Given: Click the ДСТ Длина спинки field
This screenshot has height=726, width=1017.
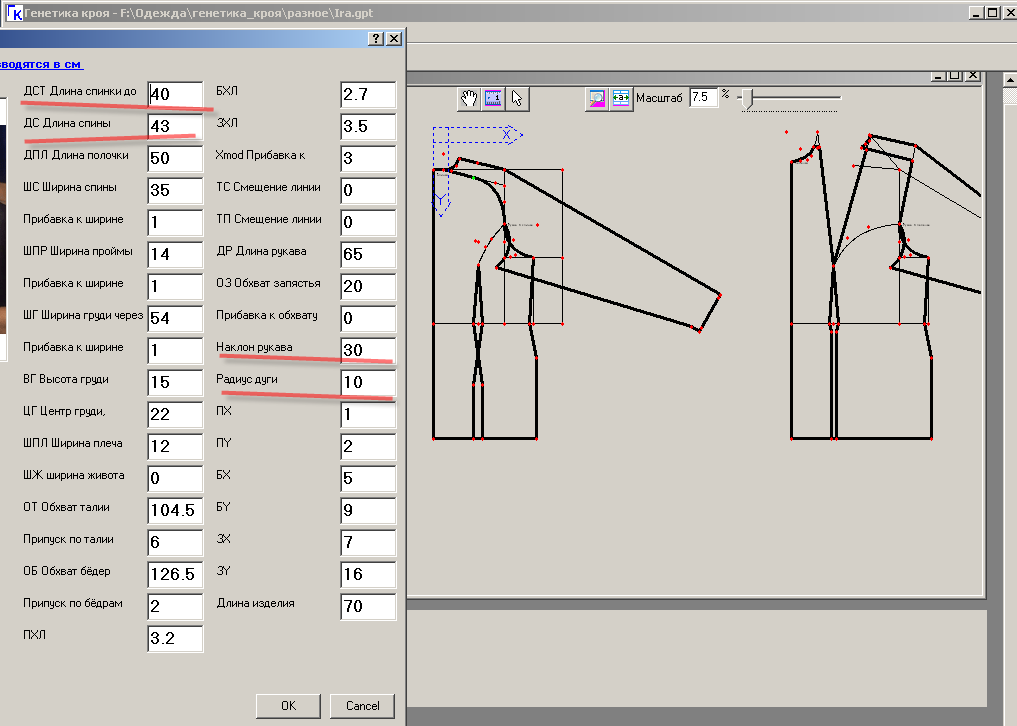Looking at the screenshot, I should click(175, 94).
